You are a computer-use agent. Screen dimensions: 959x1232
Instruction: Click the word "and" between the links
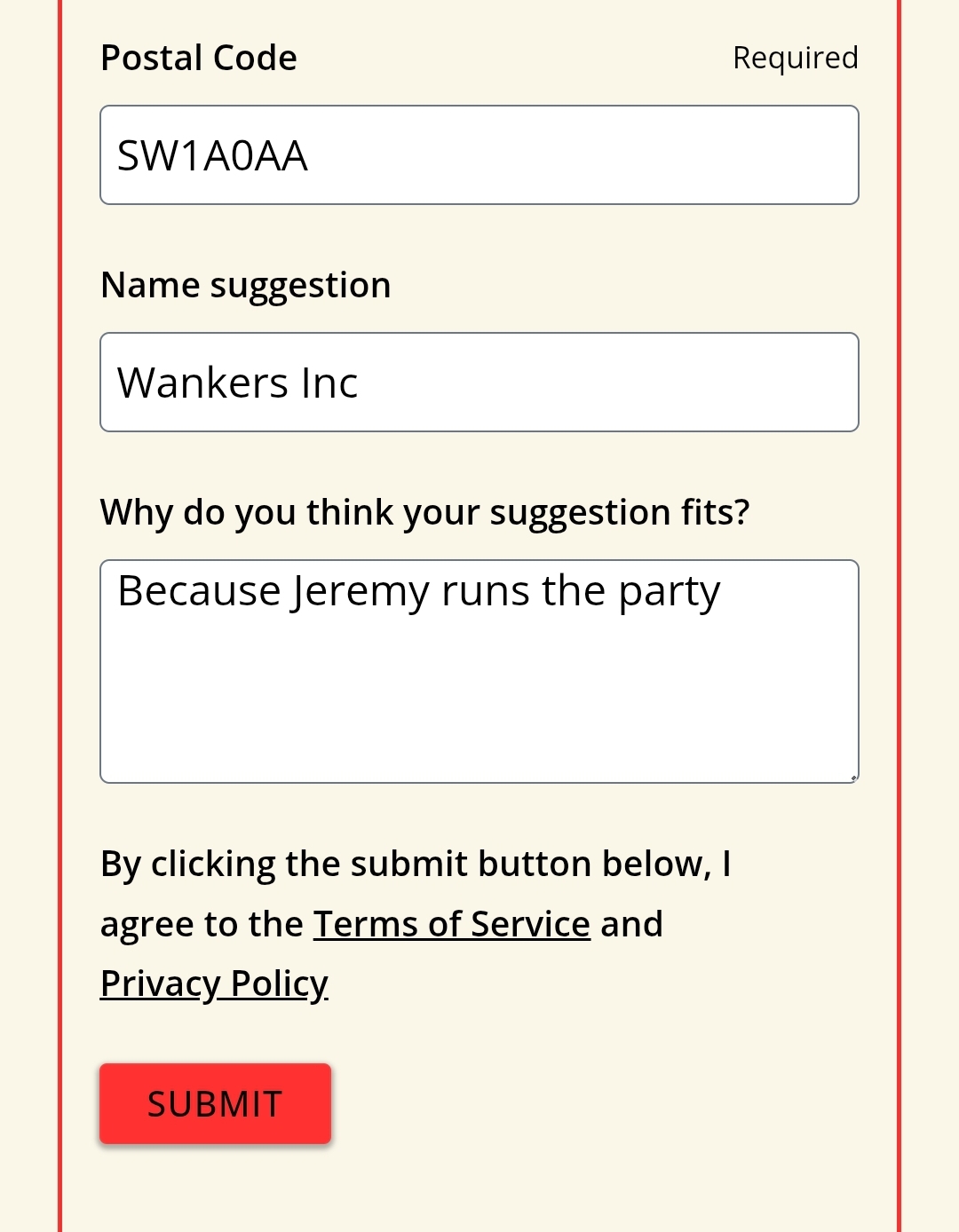(631, 924)
